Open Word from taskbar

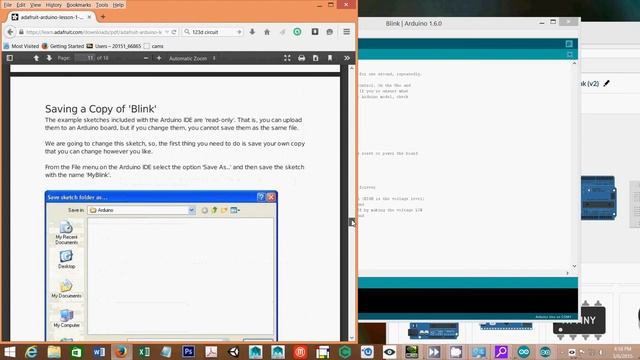pyautogui.click(x=99, y=352)
